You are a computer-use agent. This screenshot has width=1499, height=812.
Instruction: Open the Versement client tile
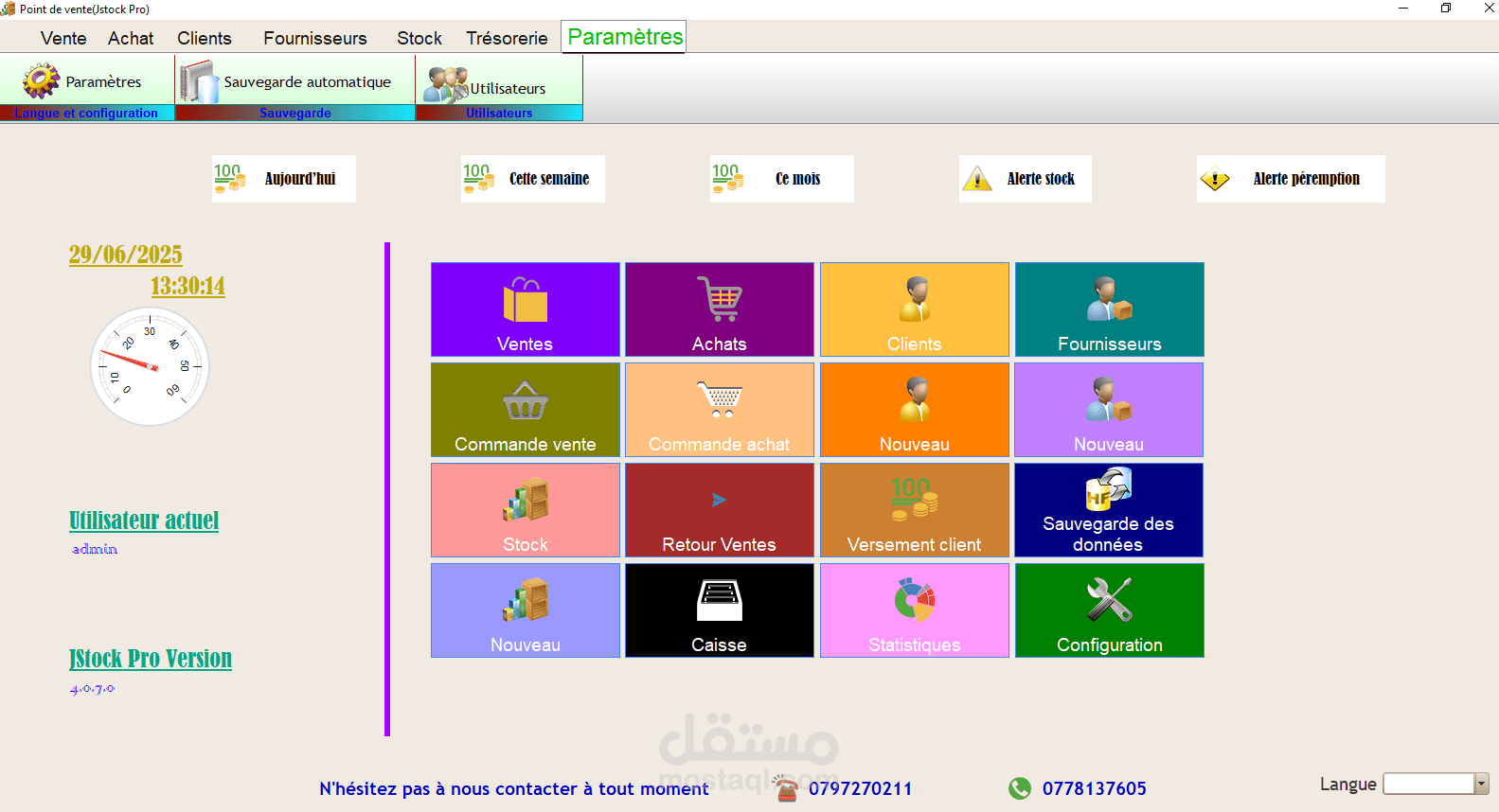pyautogui.click(x=915, y=510)
